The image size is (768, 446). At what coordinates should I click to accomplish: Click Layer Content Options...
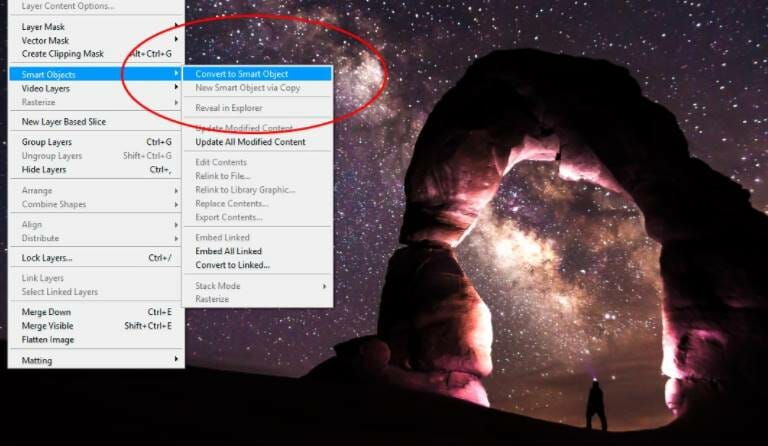coord(96,6)
